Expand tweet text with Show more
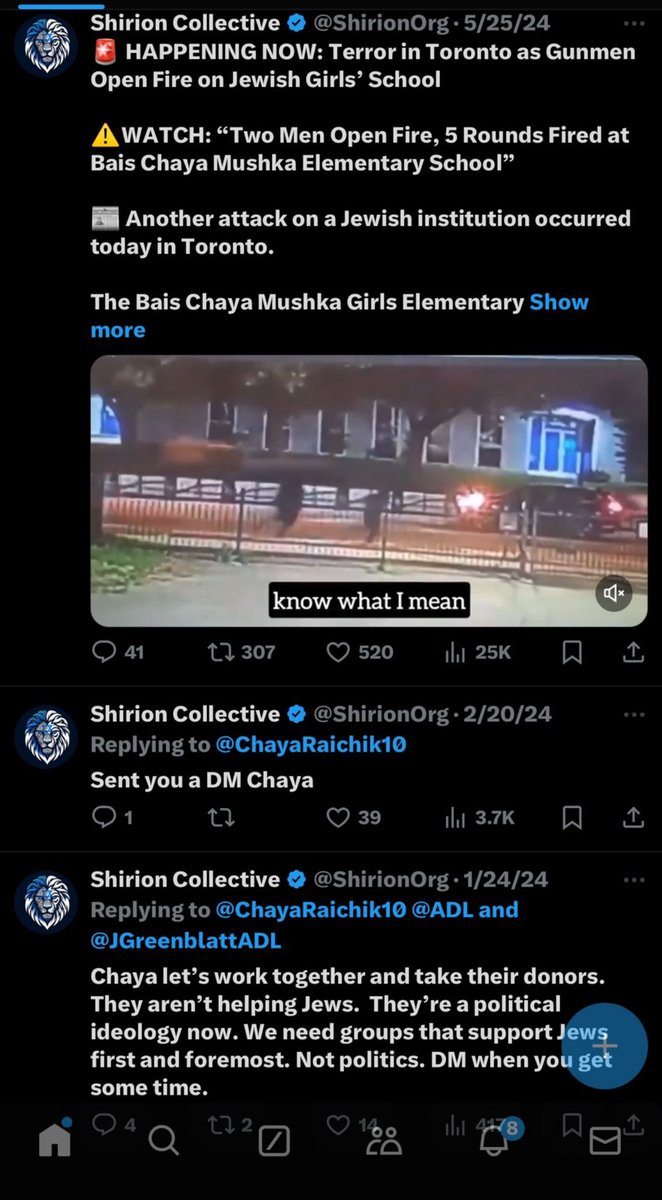 340,315
